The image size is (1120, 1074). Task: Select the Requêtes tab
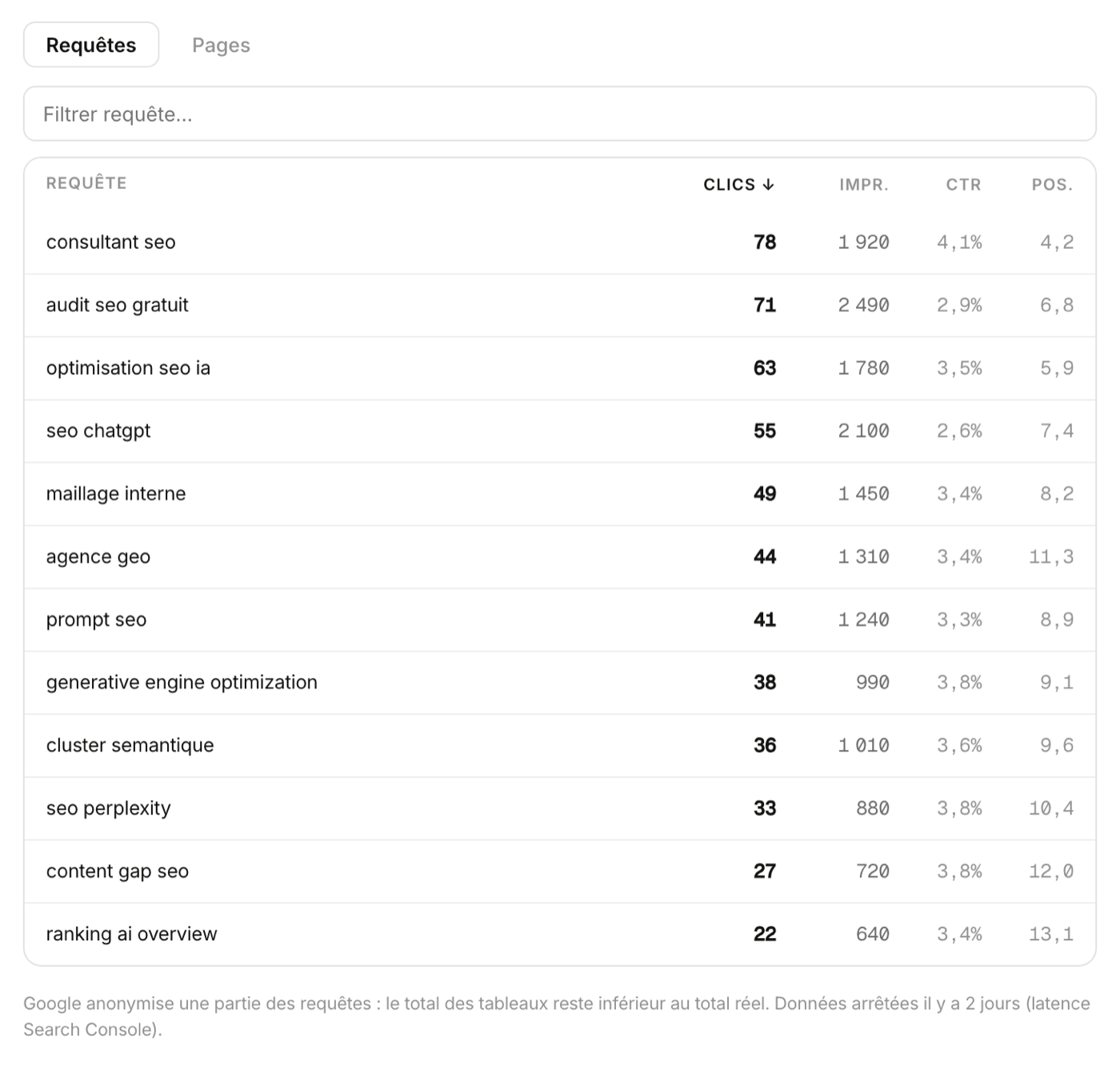coord(91,46)
